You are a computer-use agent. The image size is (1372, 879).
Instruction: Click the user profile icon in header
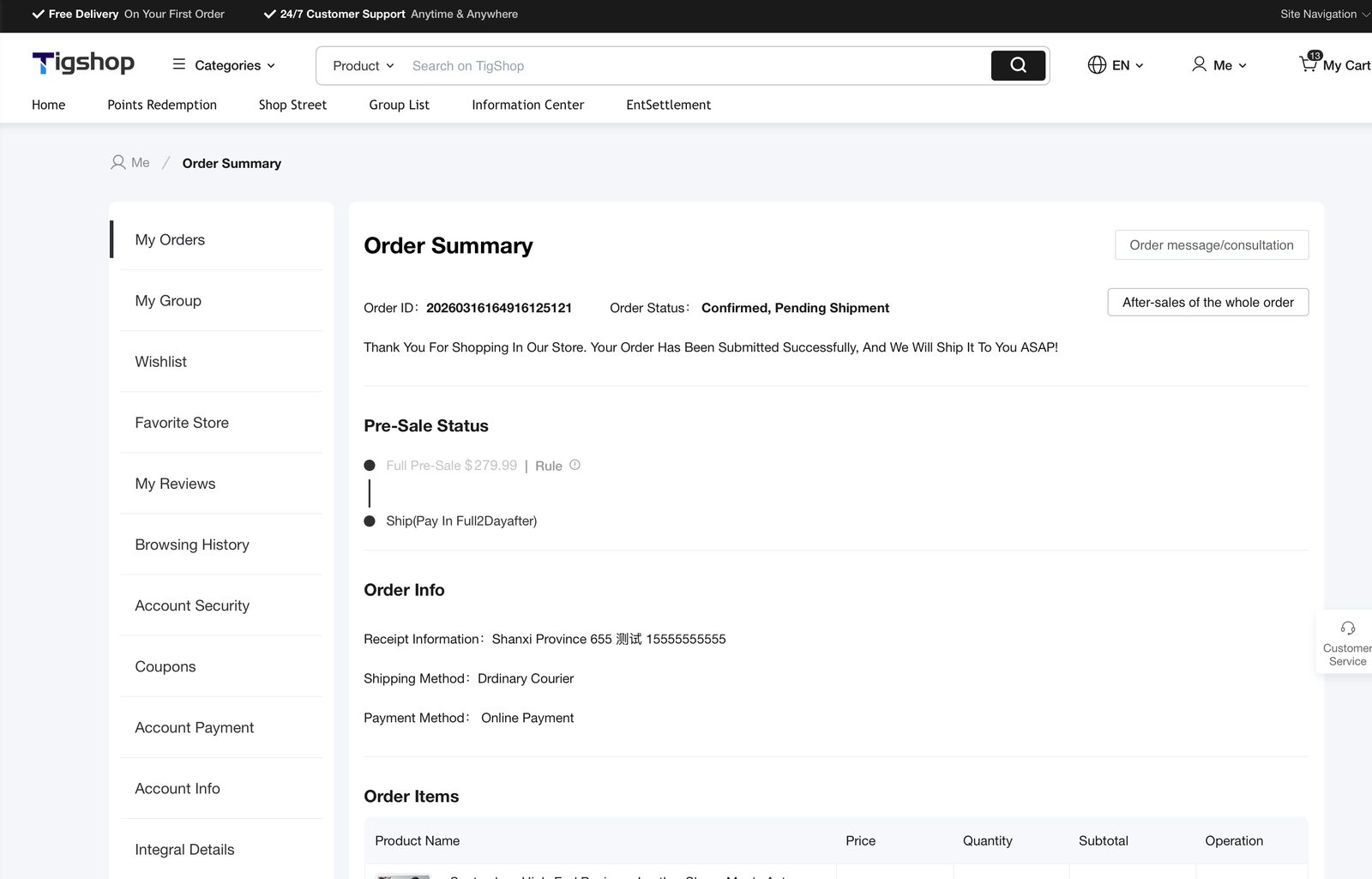pyautogui.click(x=1199, y=64)
